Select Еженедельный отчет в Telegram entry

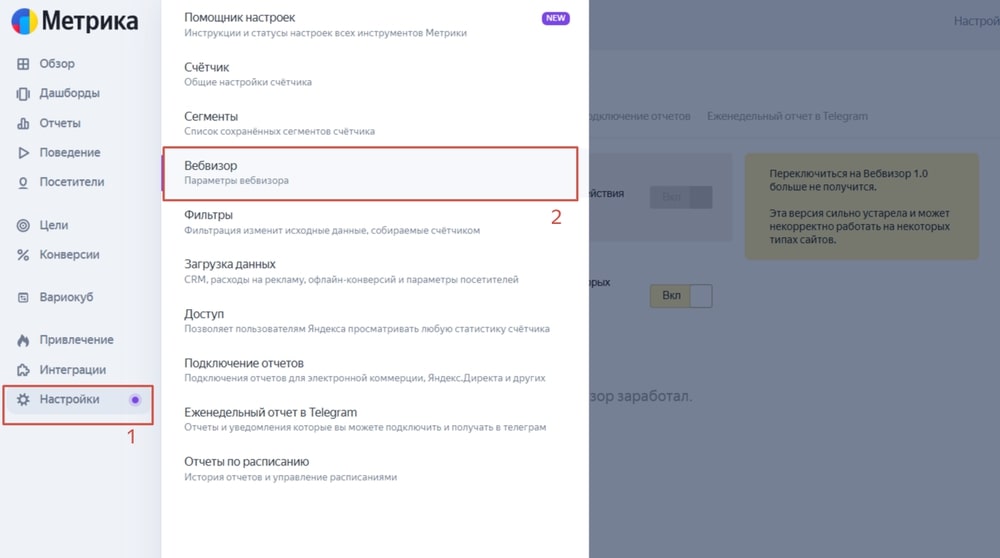(375, 419)
